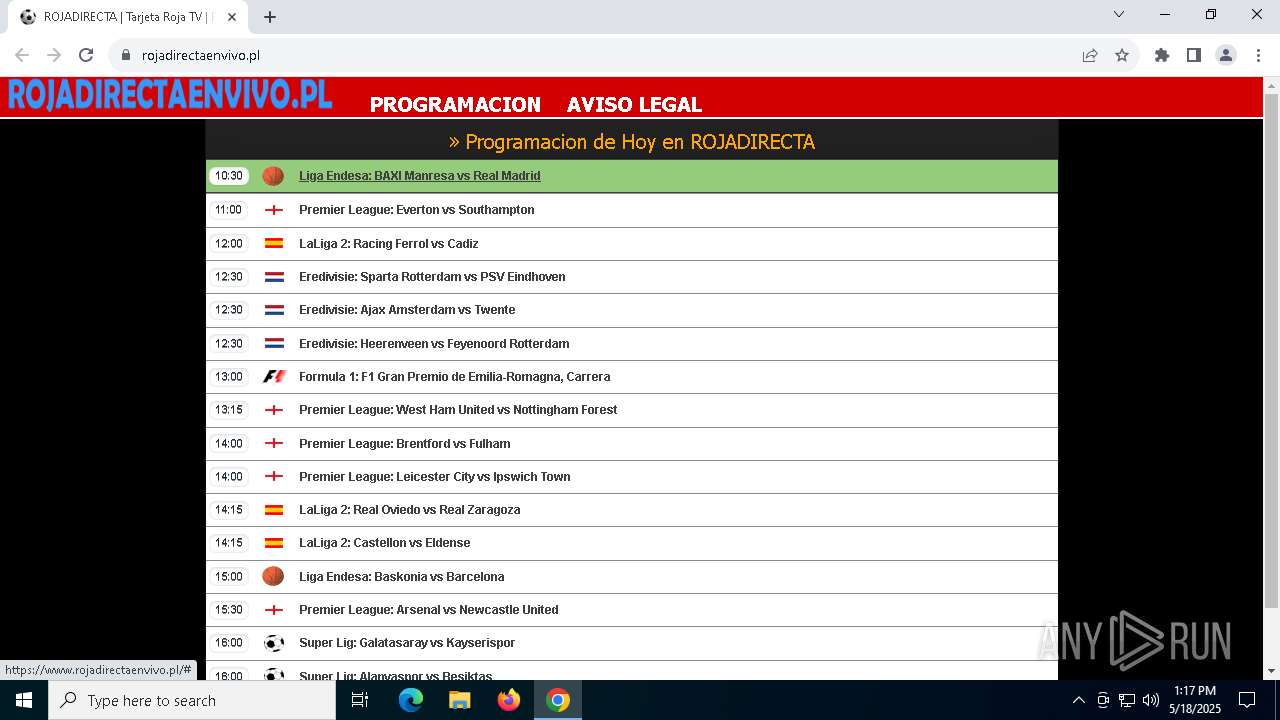Bookmark this page with the star icon
This screenshot has height=720, width=1280.
pos(1122,55)
